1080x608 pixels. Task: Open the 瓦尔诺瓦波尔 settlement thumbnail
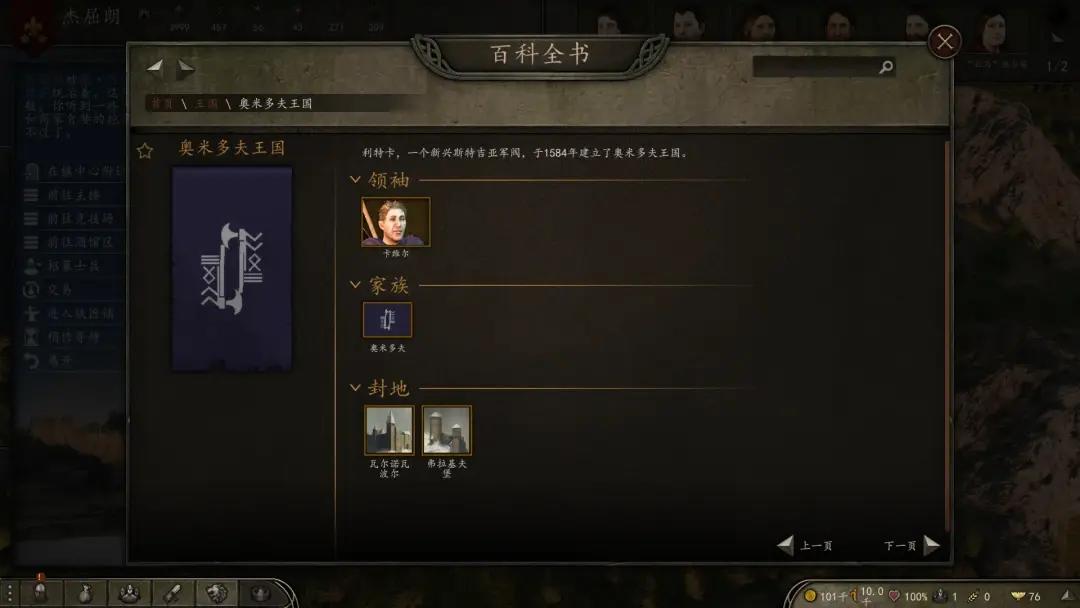(389, 430)
